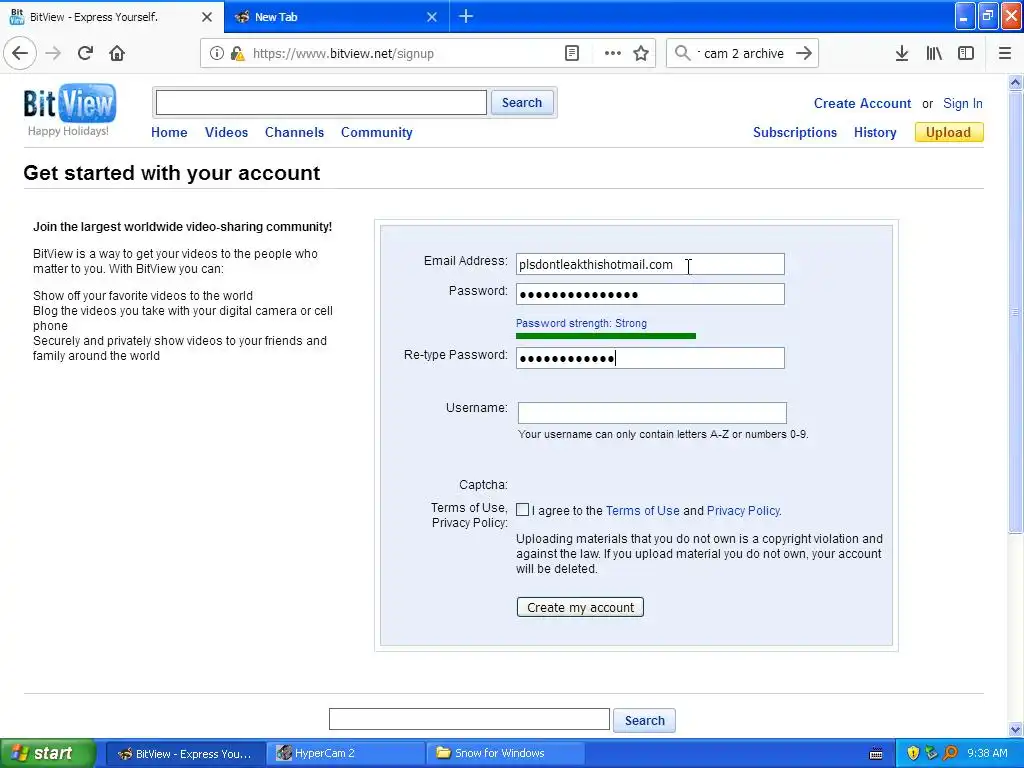Click the Create Account link
This screenshot has height=768, width=1024.
[x=862, y=103]
